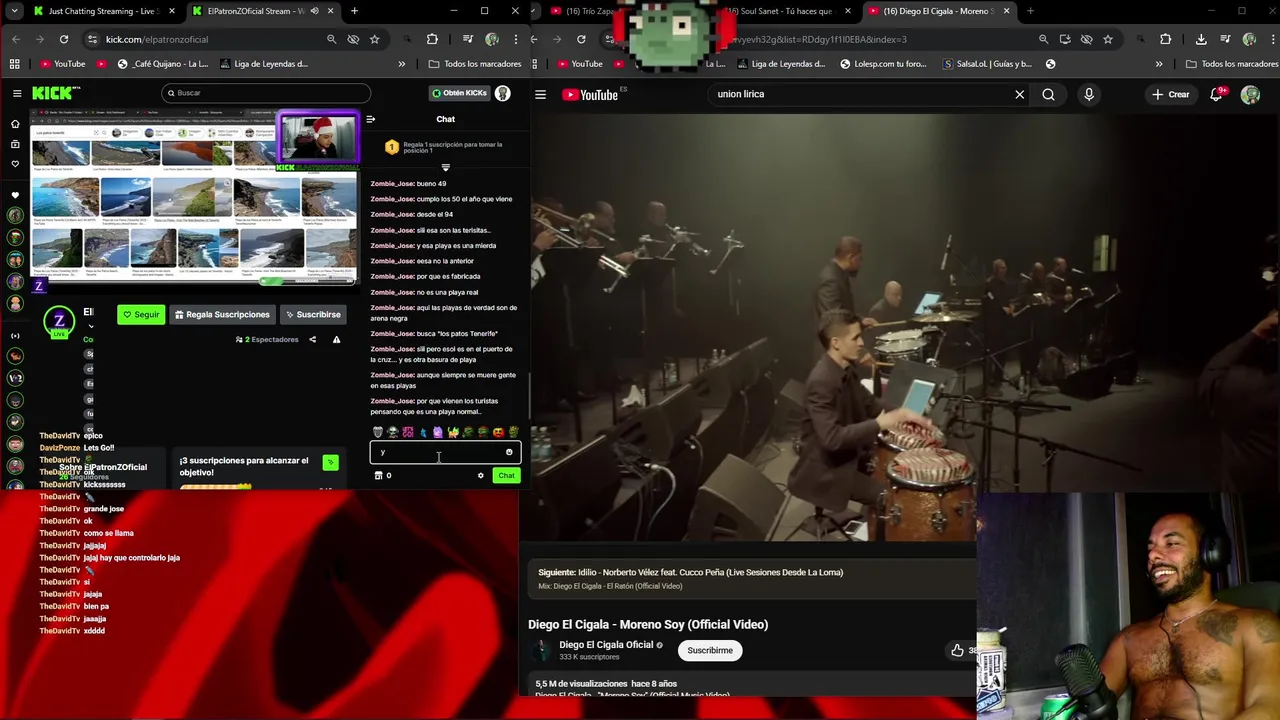Expand hidden bookmarks in left browser
The width and height of the screenshot is (1280, 720).
[401, 64]
